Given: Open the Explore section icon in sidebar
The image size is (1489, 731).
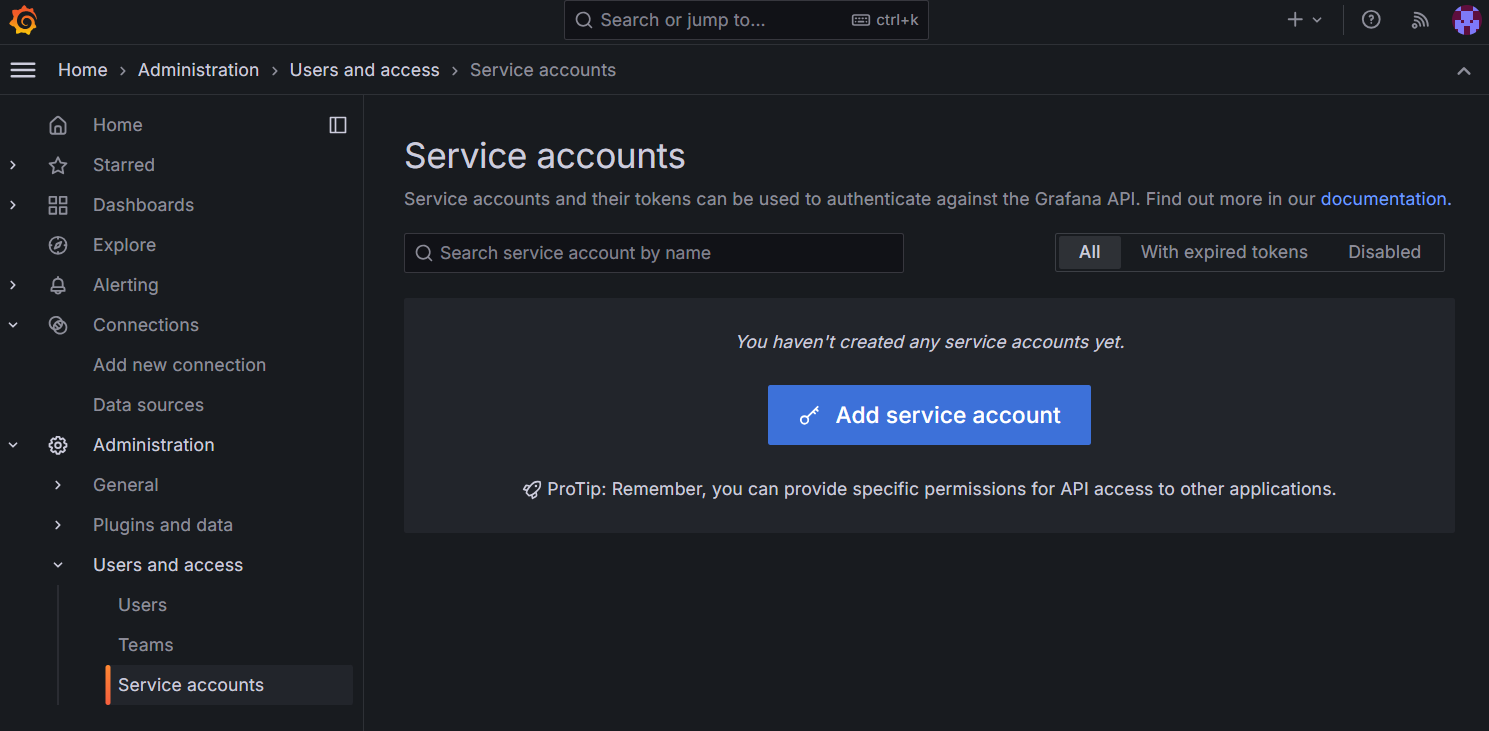Looking at the screenshot, I should tap(58, 244).
